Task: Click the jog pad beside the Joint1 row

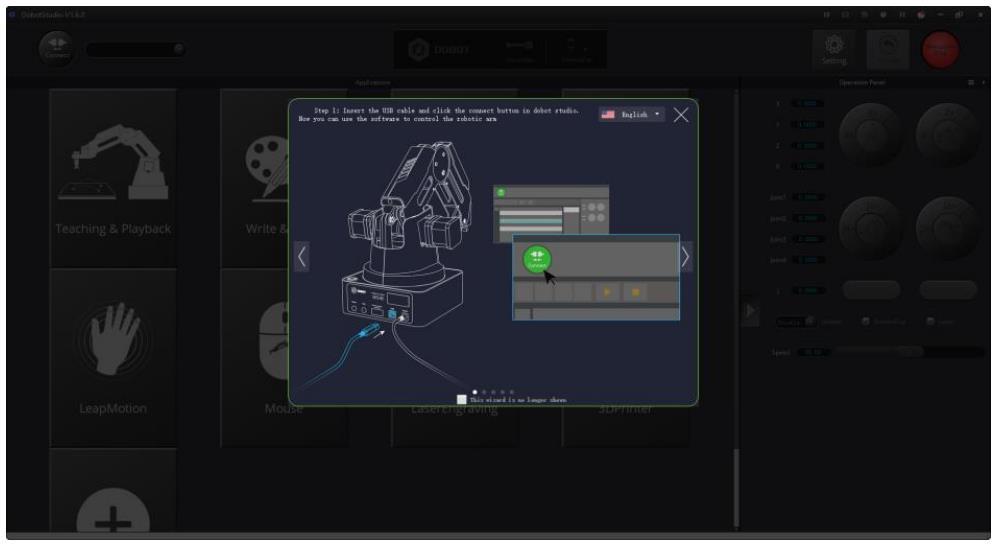Action: coord(870,227)
